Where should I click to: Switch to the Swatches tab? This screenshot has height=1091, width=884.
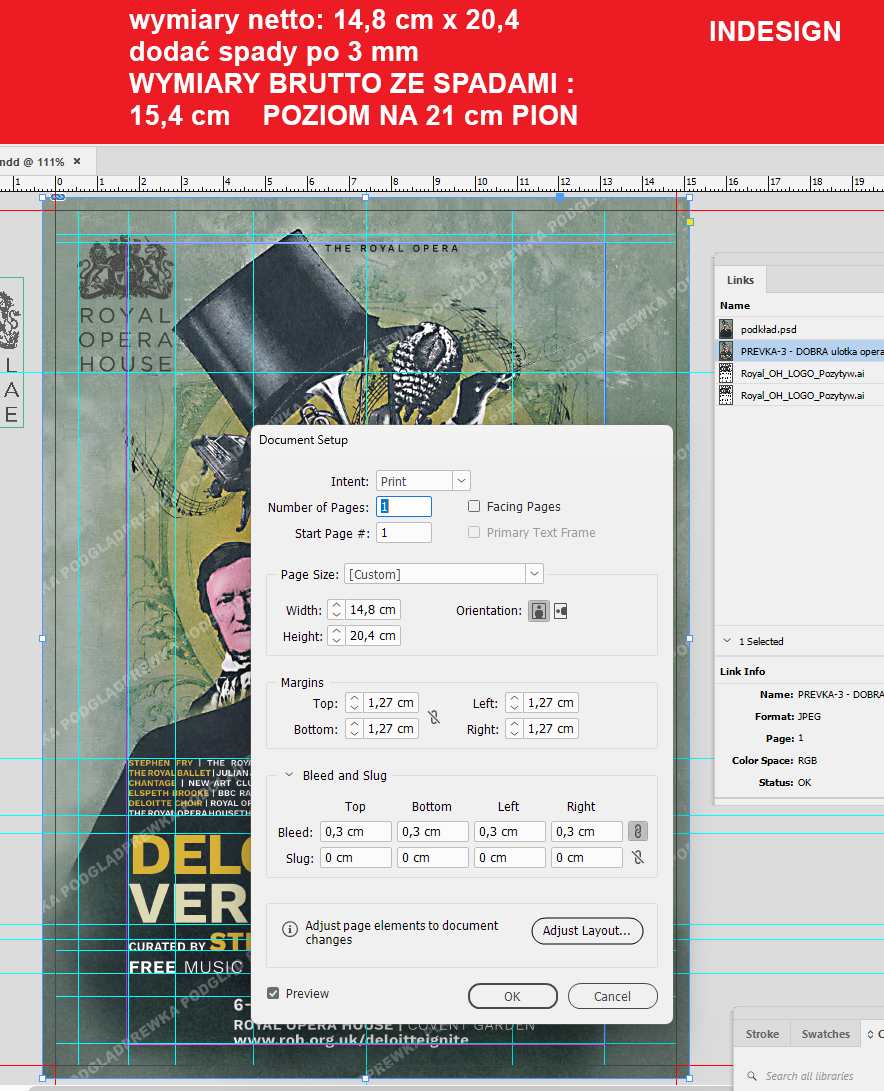point(825,1034)
